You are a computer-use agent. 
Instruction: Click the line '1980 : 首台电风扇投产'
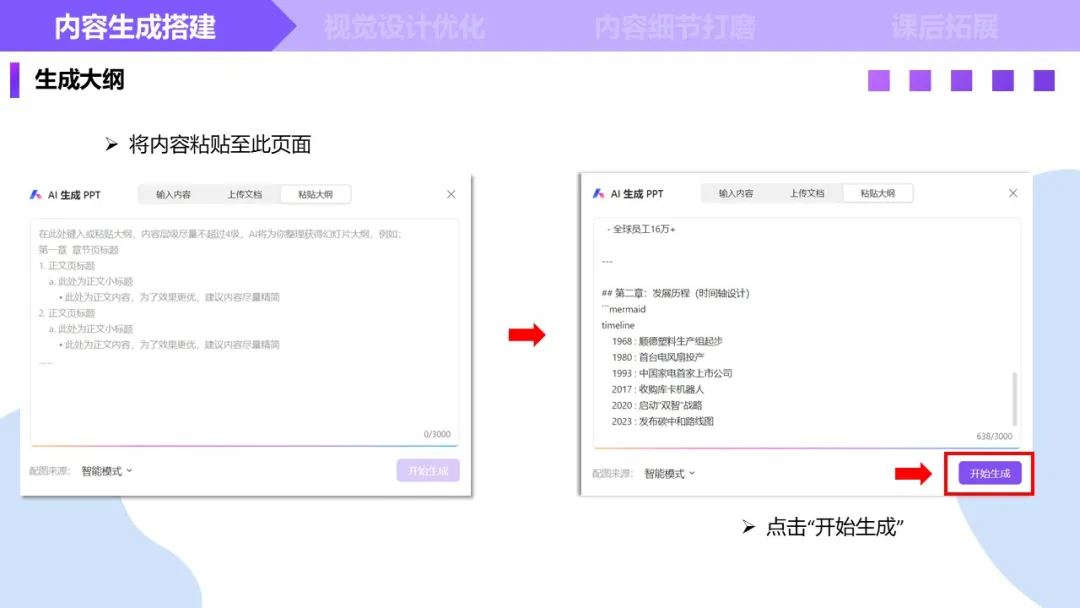pos(658,357)
